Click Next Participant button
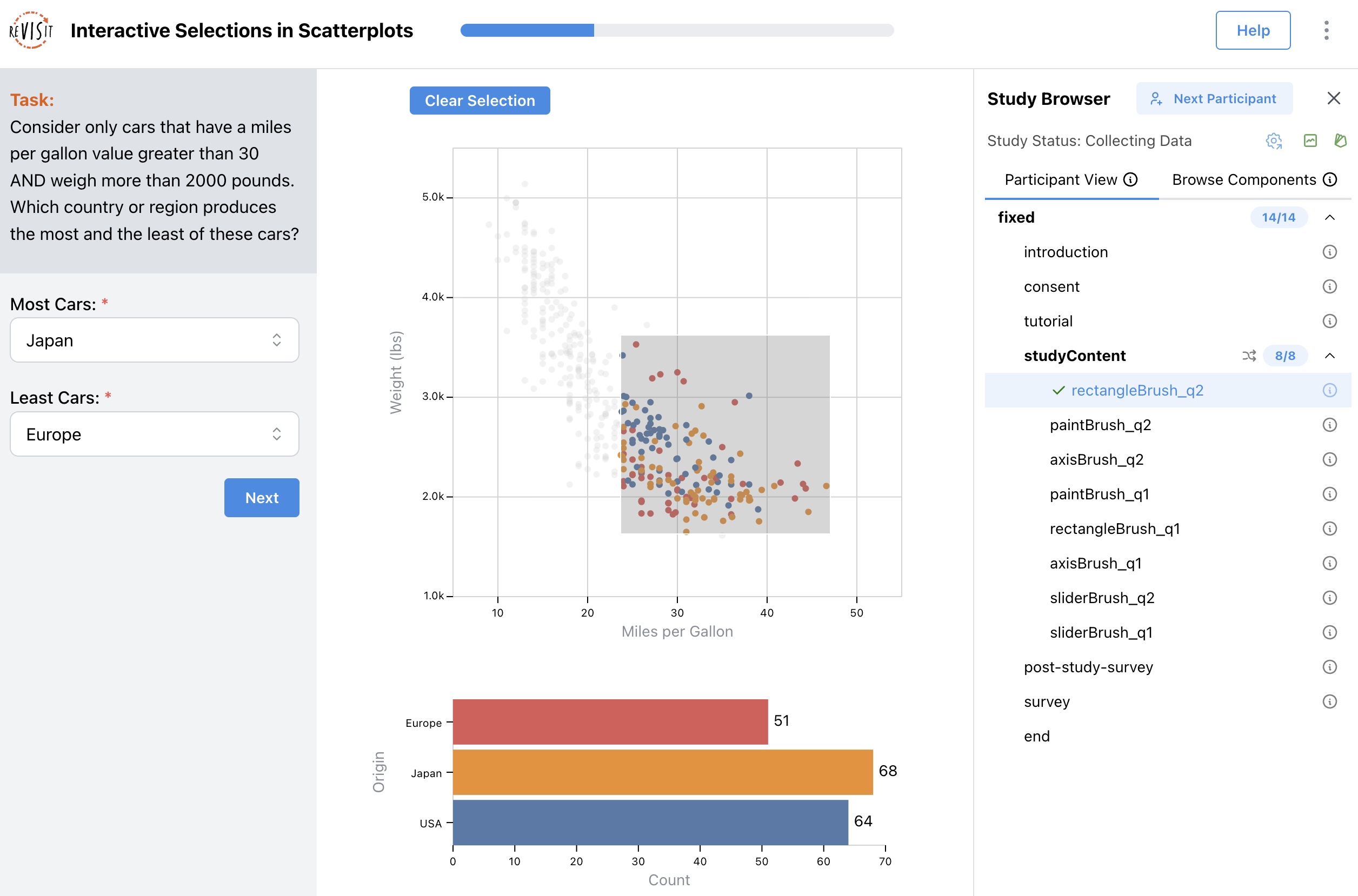1358x896 pixels. tap(1214, 98)
